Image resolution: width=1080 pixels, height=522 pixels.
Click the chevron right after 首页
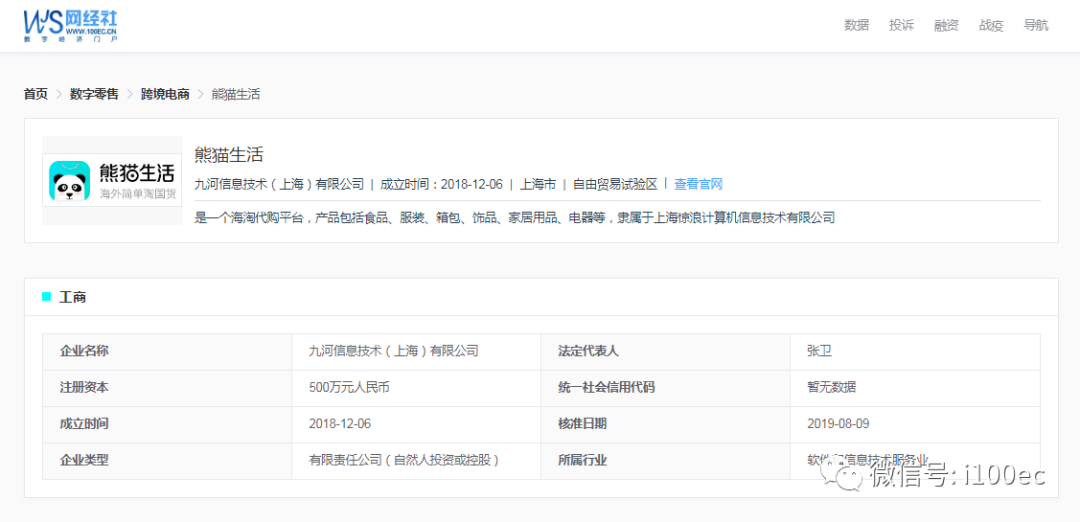click(59, 94)
